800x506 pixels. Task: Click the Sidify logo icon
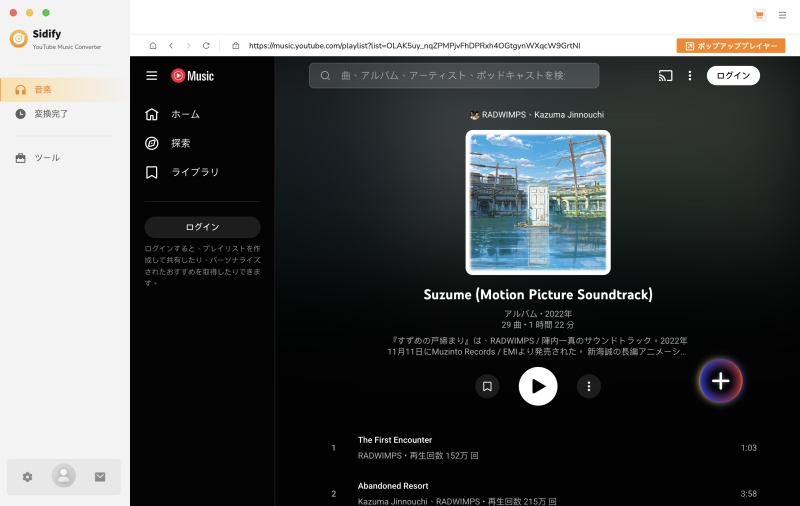(19, 38)
